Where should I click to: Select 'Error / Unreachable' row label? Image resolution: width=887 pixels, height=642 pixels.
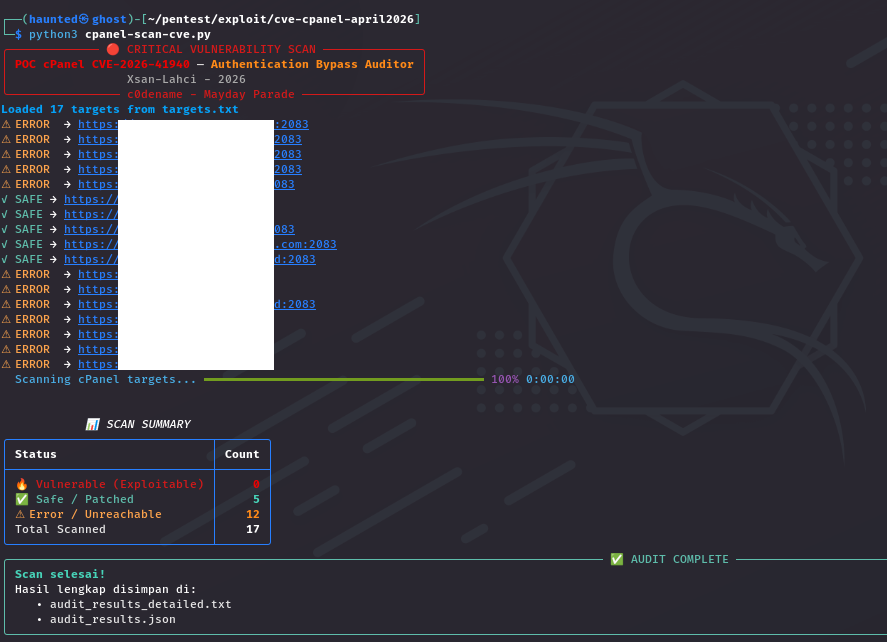coord(95,514)
